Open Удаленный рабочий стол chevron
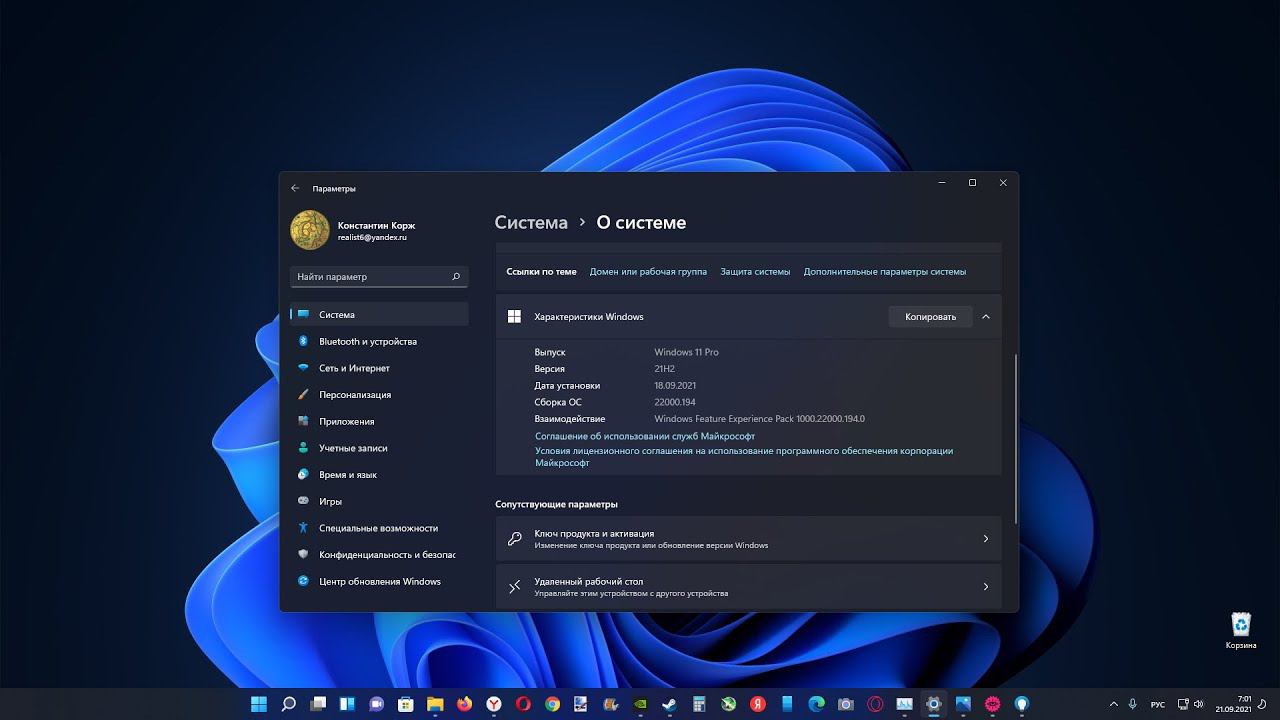The width and height of the screenshot is (1280, 720). click(x=986, y=587)
